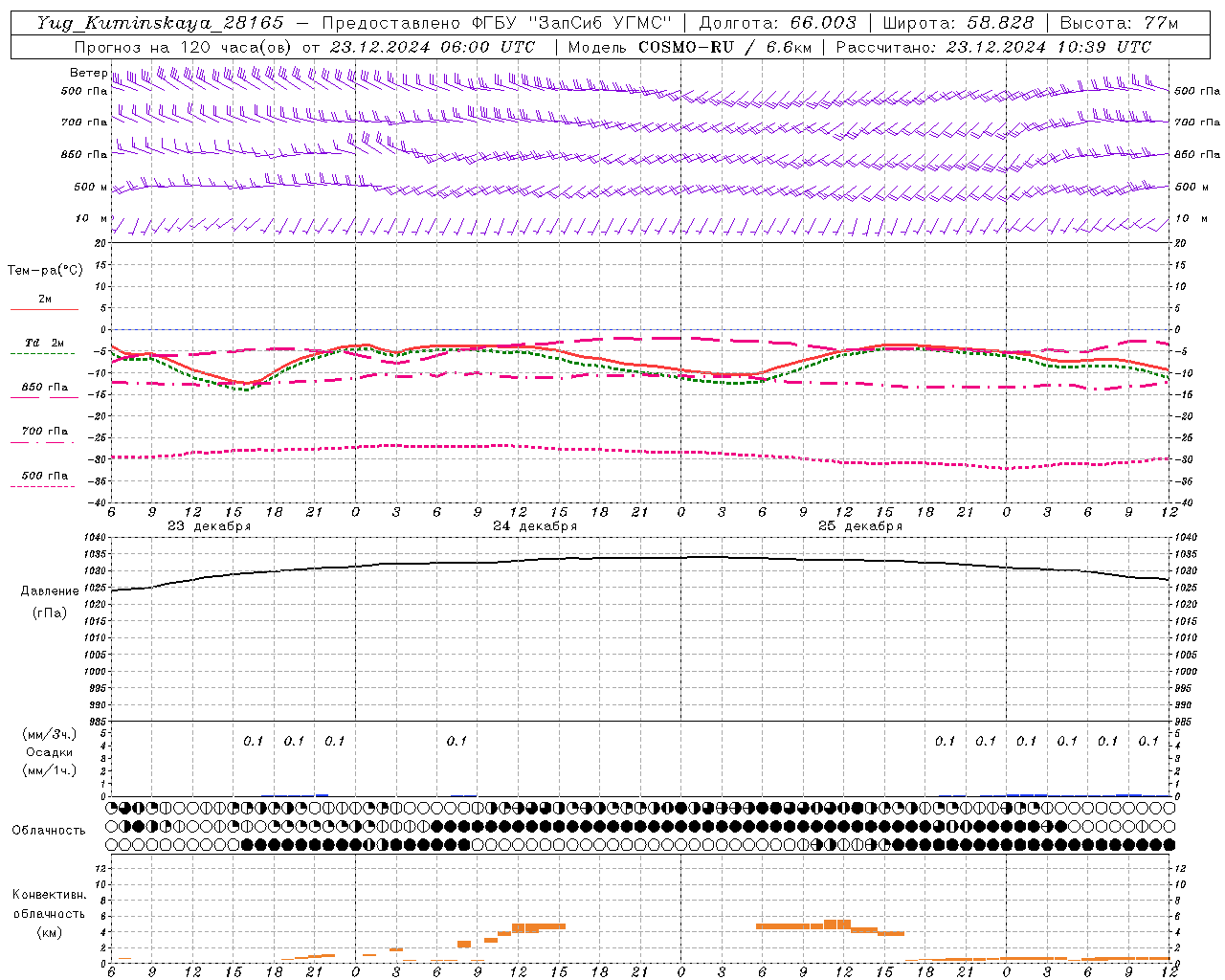Click the 'Td 2м' dew point legend entry
This screenshot has width=1225, height=980.
coord(45,343)
